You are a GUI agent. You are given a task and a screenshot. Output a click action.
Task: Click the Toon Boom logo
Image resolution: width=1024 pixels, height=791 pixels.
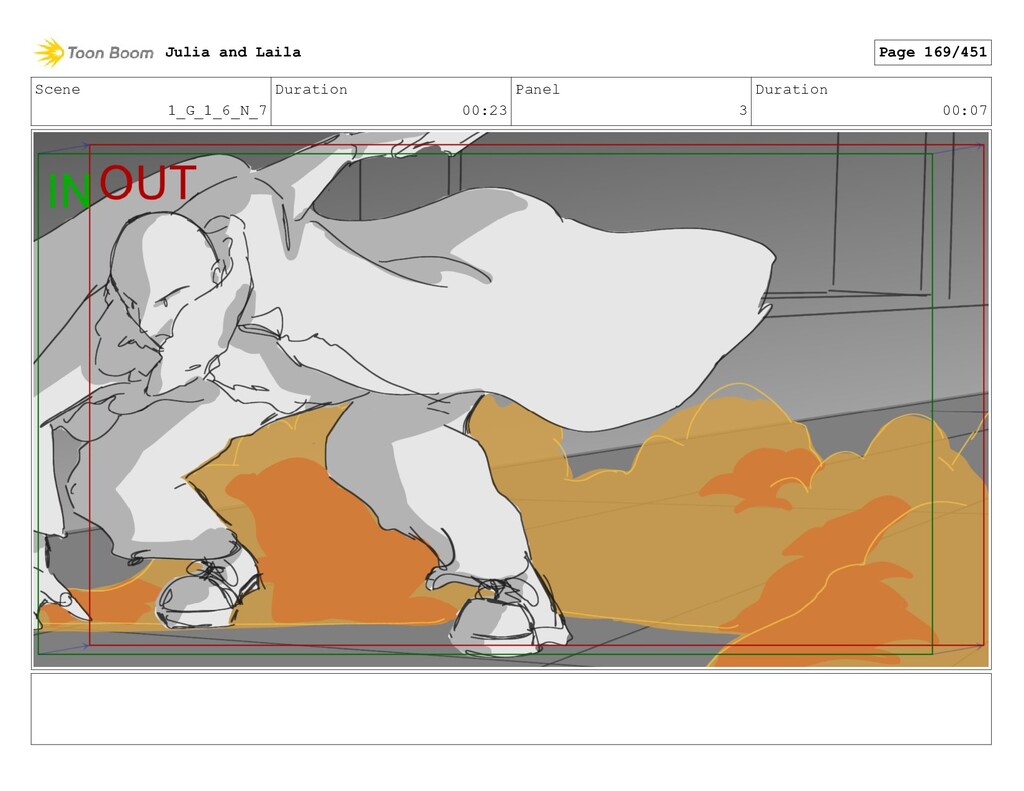(x=94, y=53)
